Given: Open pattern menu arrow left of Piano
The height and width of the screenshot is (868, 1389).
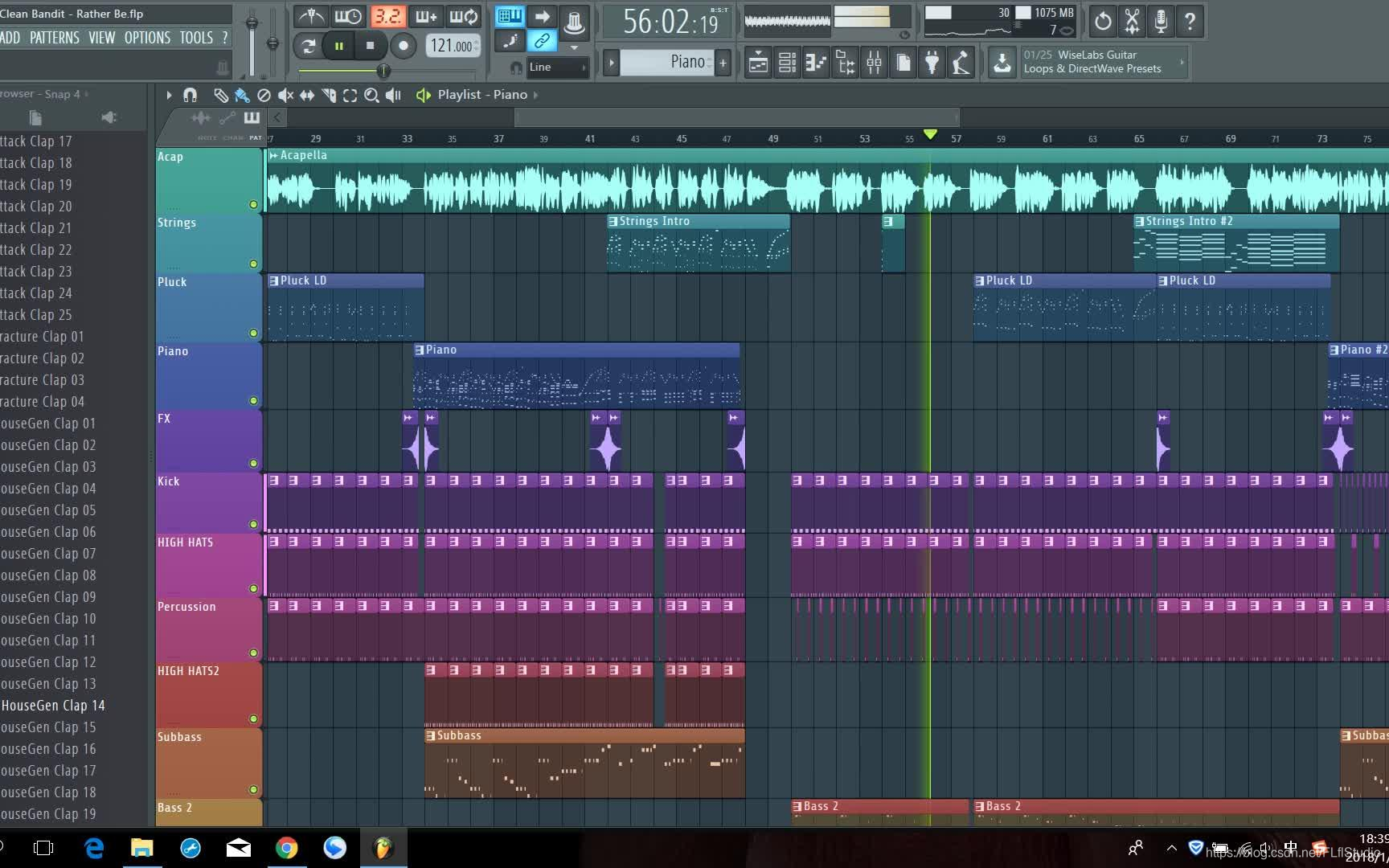Looking at the screenshot, I should coord(611,62).
